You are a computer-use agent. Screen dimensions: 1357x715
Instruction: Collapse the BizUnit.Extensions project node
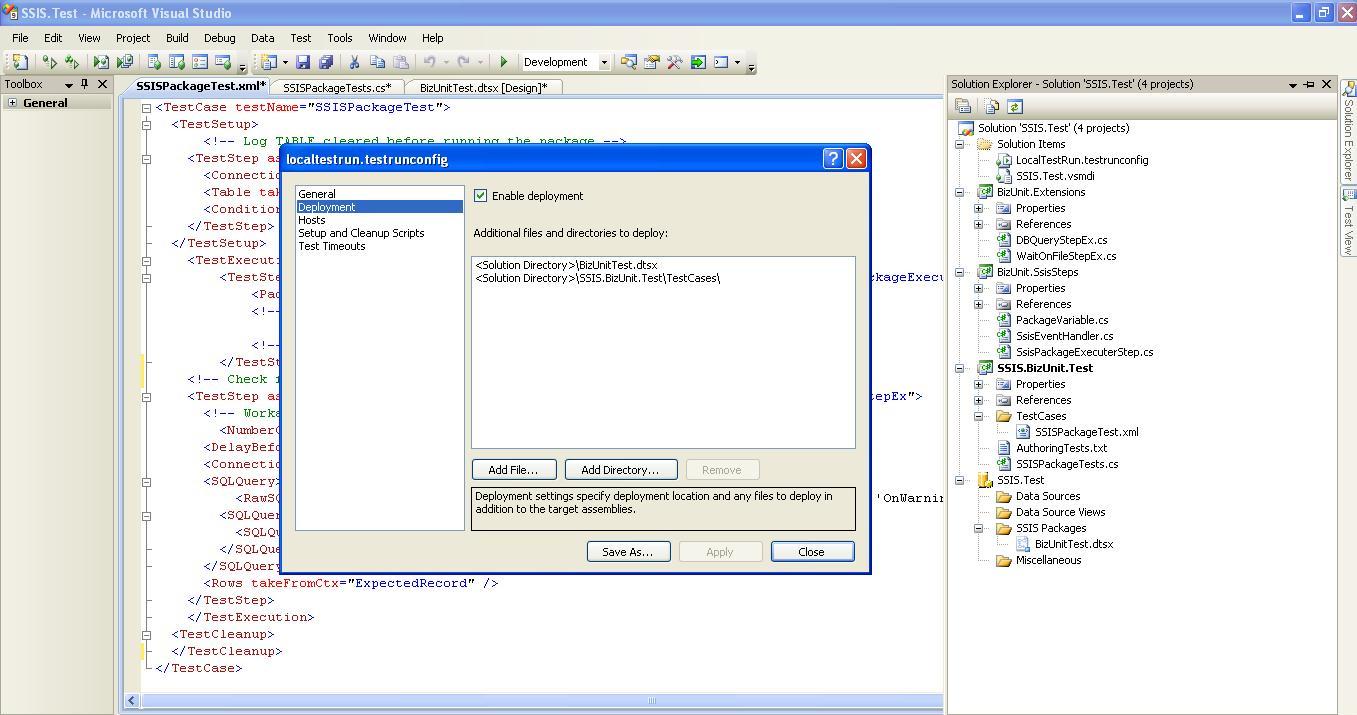point(958,192)
